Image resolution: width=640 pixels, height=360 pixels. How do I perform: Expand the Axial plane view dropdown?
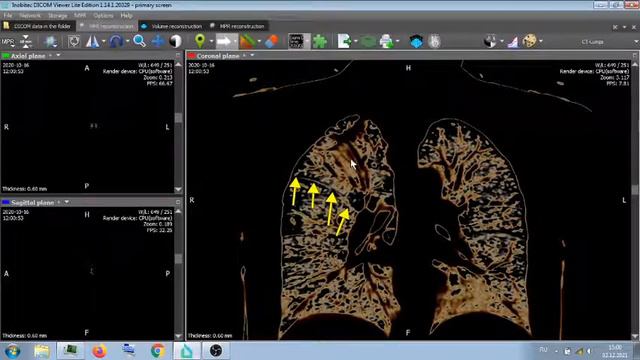pyautogui.click(x=58, y=55)
